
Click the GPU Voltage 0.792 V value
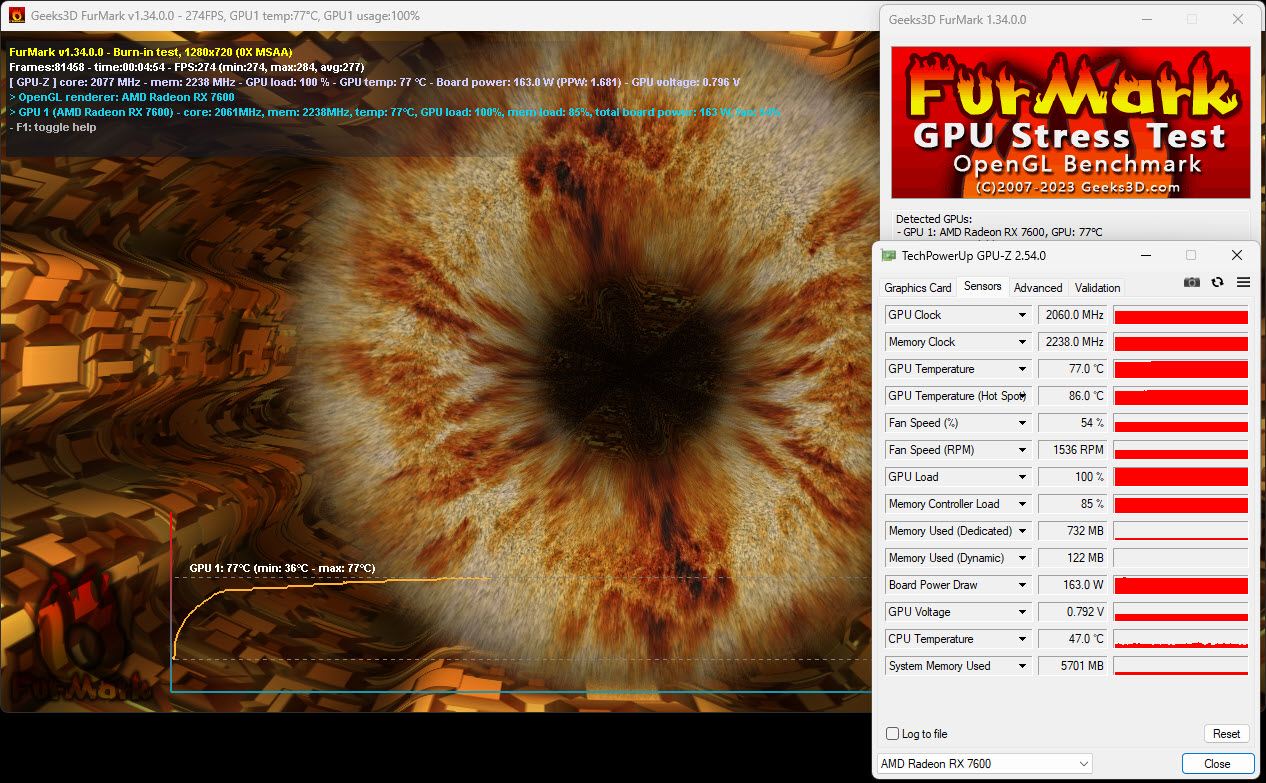pos(1072,612)
